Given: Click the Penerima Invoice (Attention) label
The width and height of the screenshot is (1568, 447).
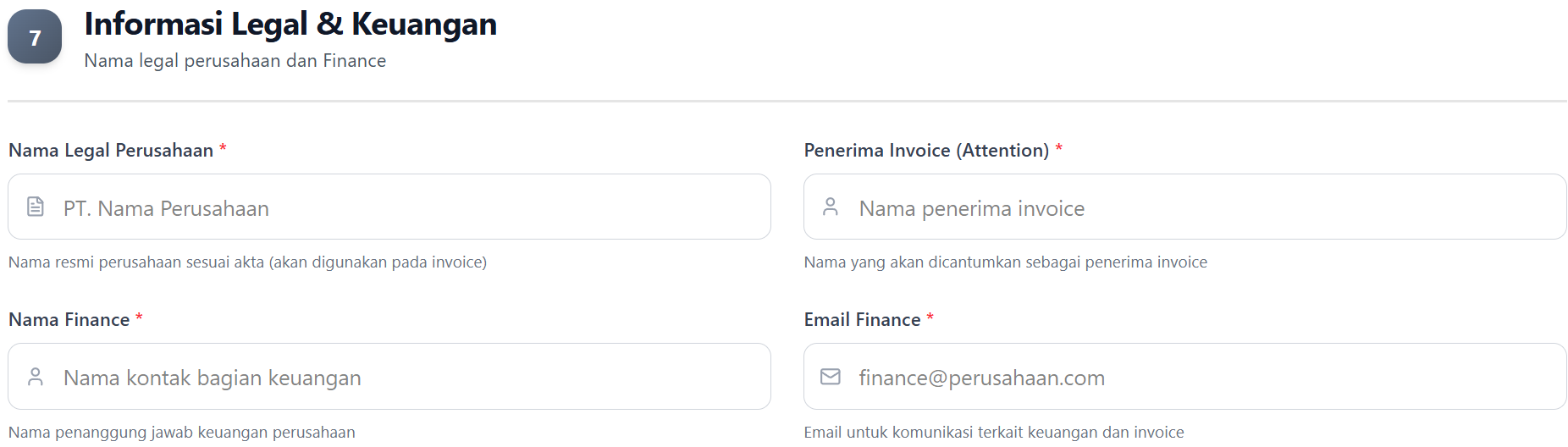Looking at the screenshot, I should pyautogui.click(x=926, y=151).
